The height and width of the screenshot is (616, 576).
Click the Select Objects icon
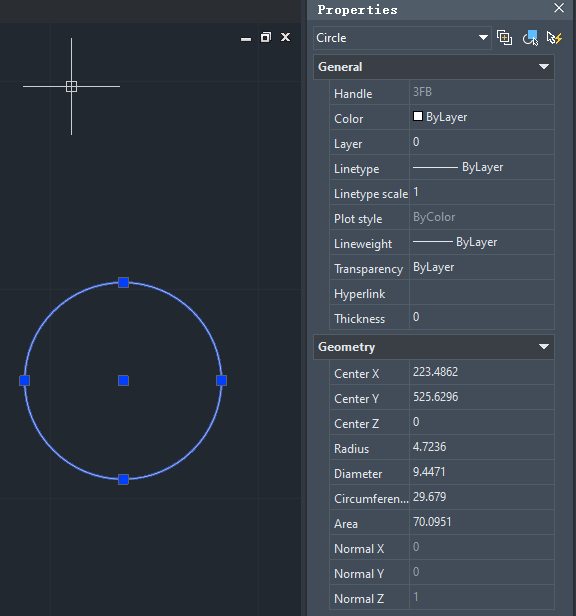click(x=530, y=38)
